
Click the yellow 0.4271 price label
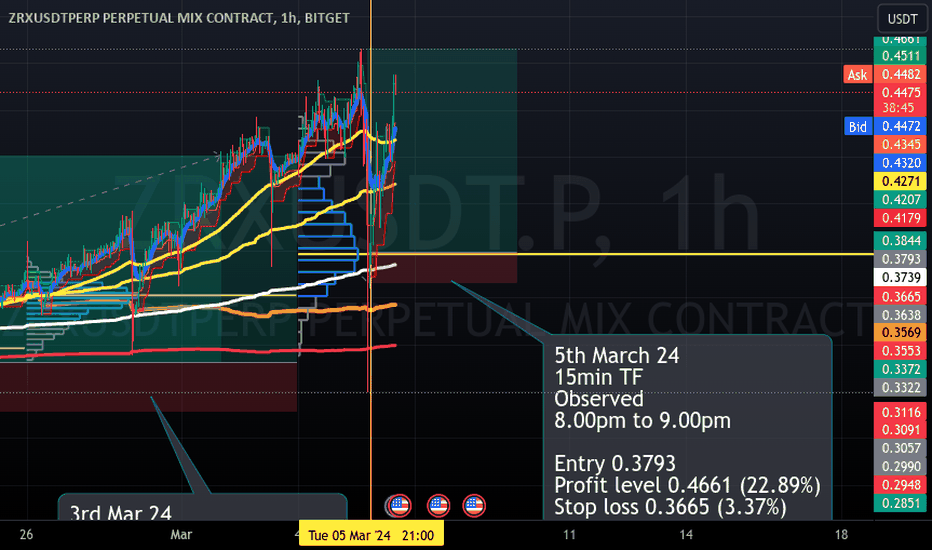(900, 181)
